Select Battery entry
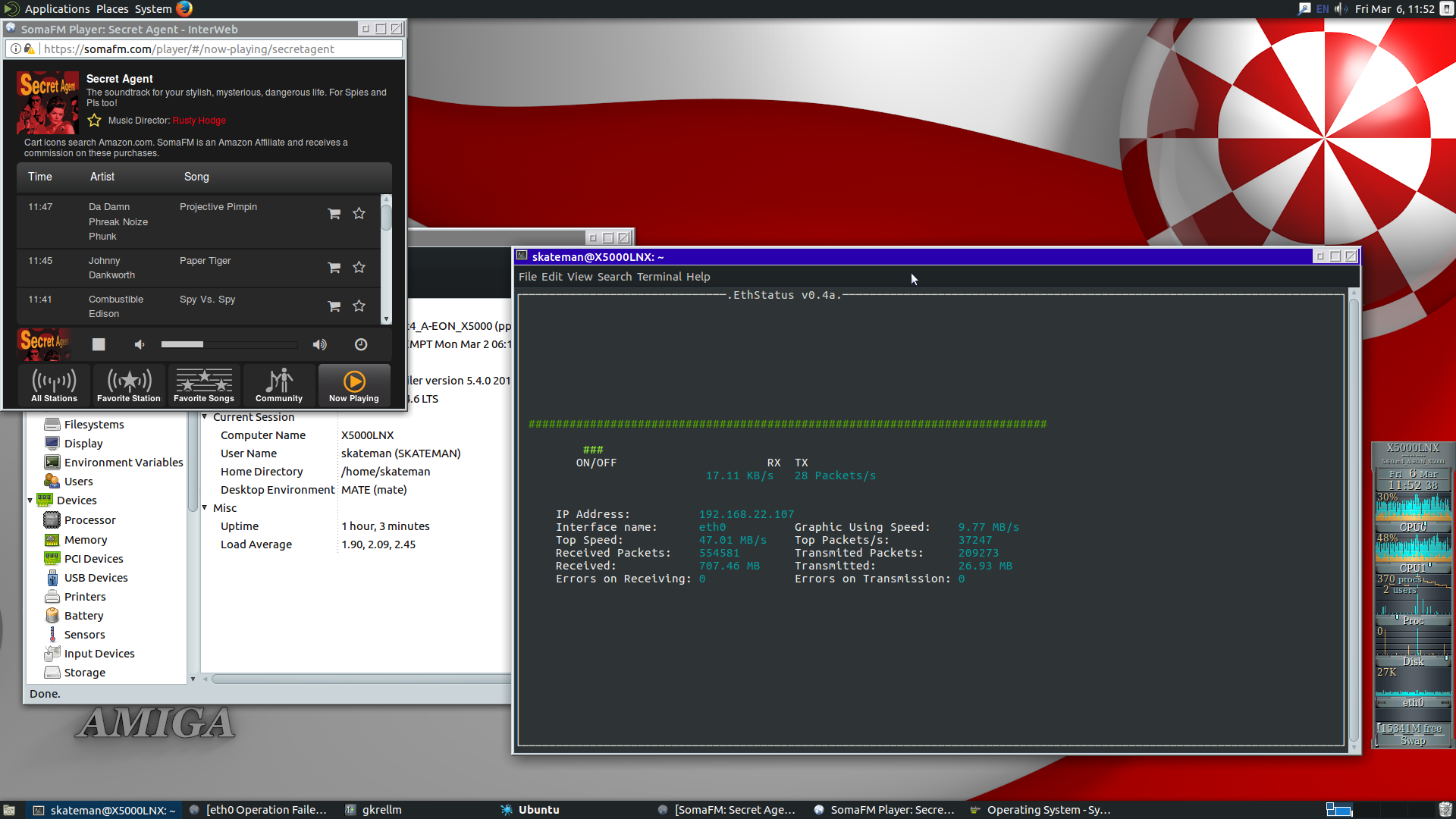Screen dimensions: 1456x819 coord(83,616)
